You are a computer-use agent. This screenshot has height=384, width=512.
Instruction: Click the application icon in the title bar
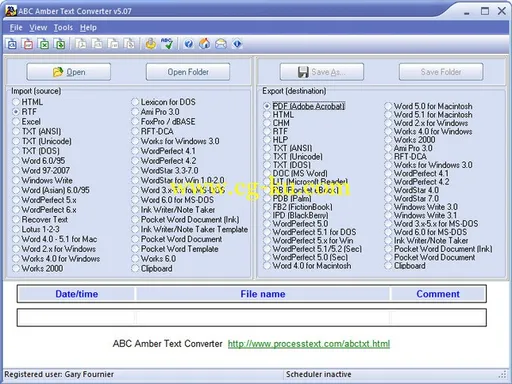pyautogui.click(x=11, y=11)
